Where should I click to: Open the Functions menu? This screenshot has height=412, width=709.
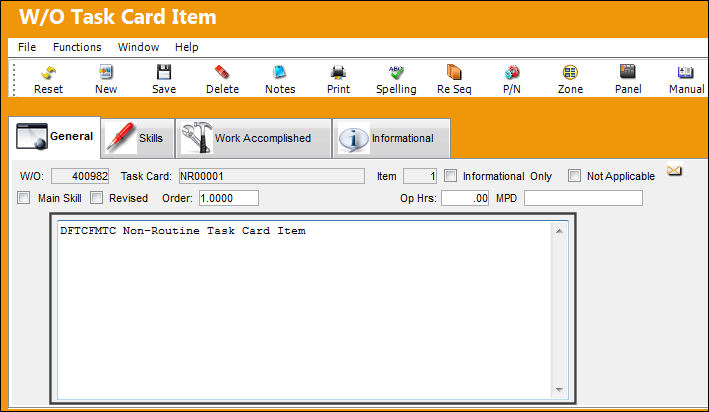[x=77, y=47]
